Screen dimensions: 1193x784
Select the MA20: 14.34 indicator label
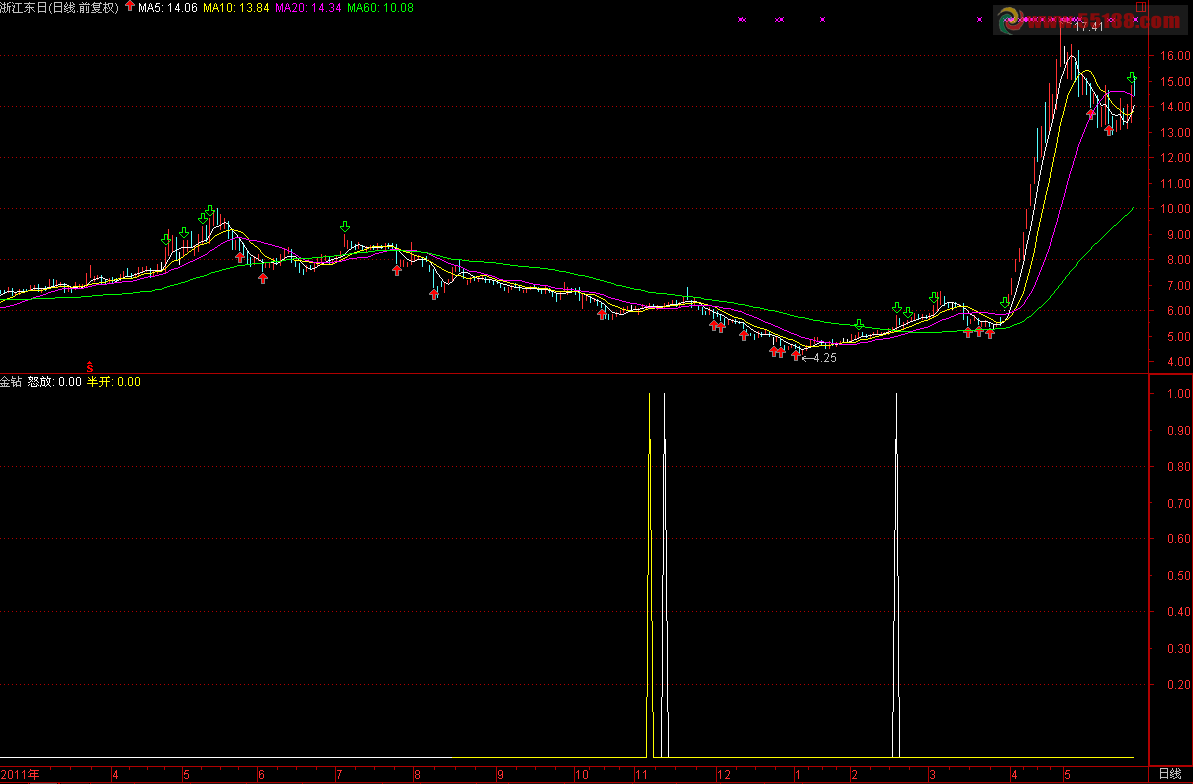tap(308, 8)
